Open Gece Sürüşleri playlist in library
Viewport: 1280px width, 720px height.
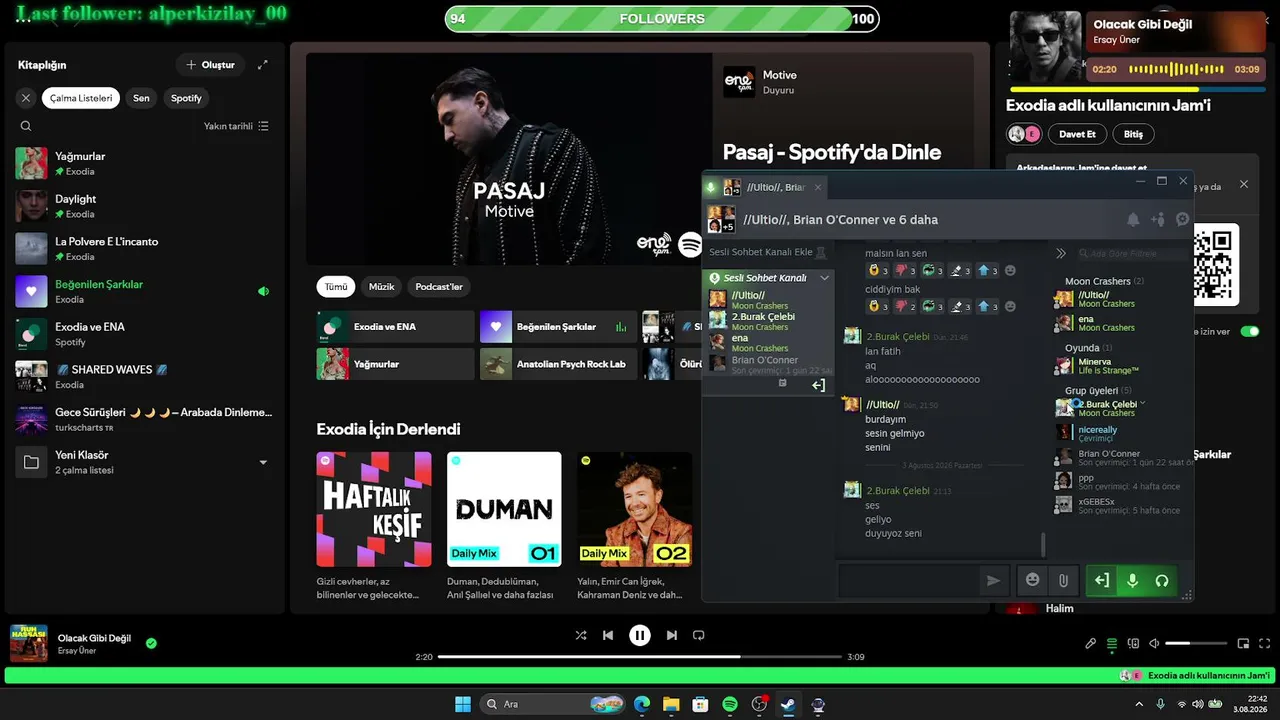[x=144, y=419]
